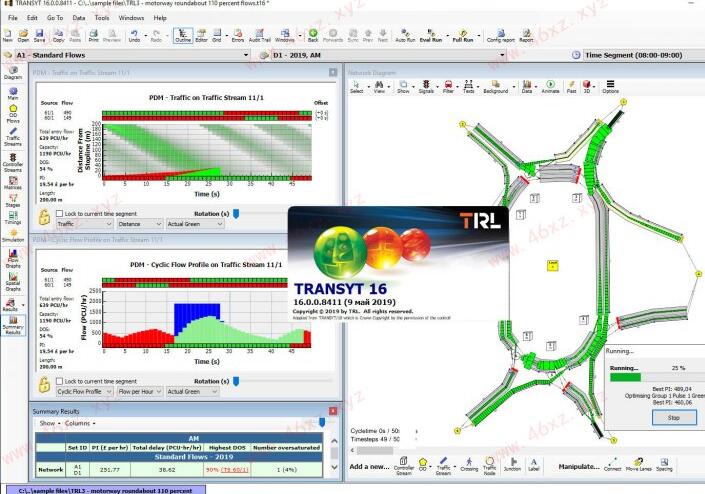Click Animate in Network Diagram toolbar

[x=550, y=87]
